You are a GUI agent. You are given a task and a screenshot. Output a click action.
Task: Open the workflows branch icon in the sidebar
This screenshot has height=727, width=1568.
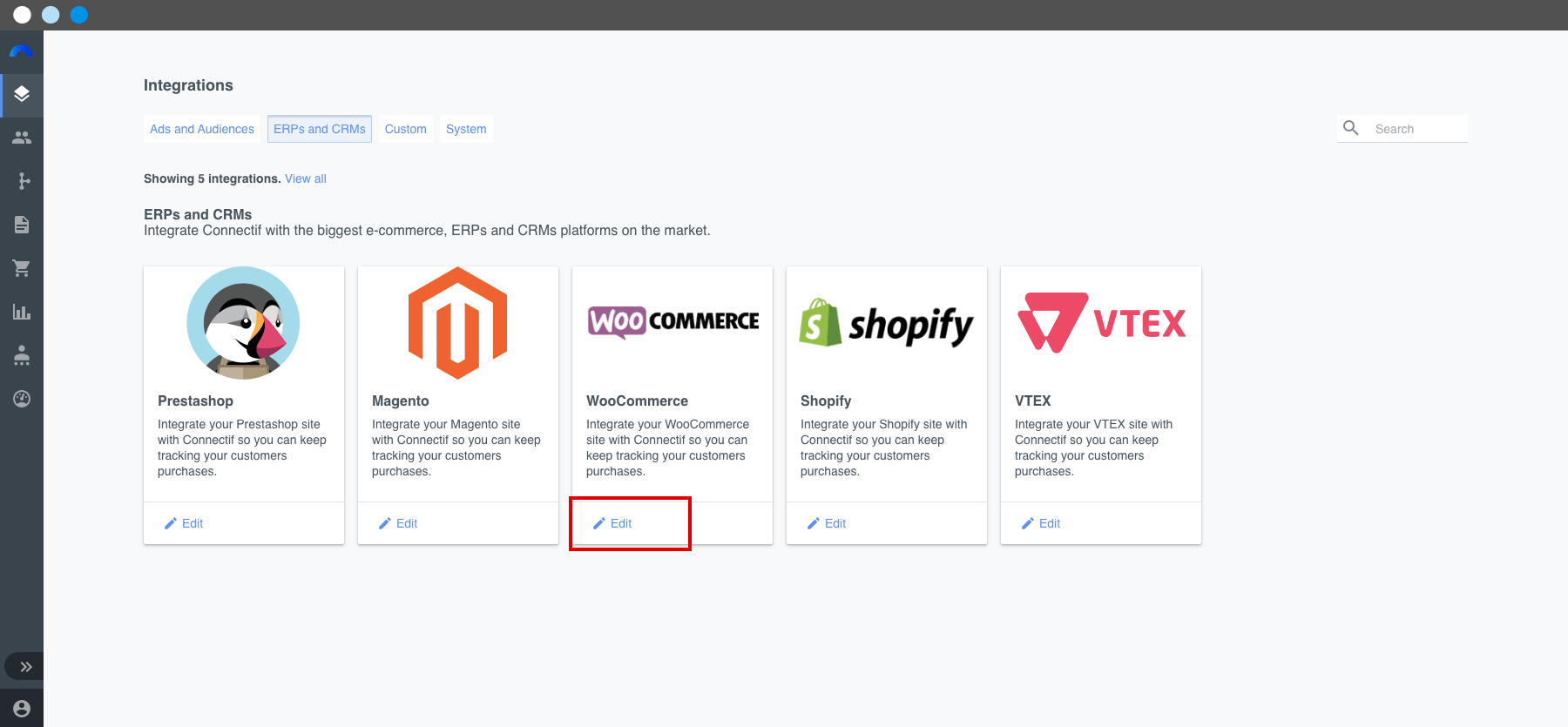point(24,181)
